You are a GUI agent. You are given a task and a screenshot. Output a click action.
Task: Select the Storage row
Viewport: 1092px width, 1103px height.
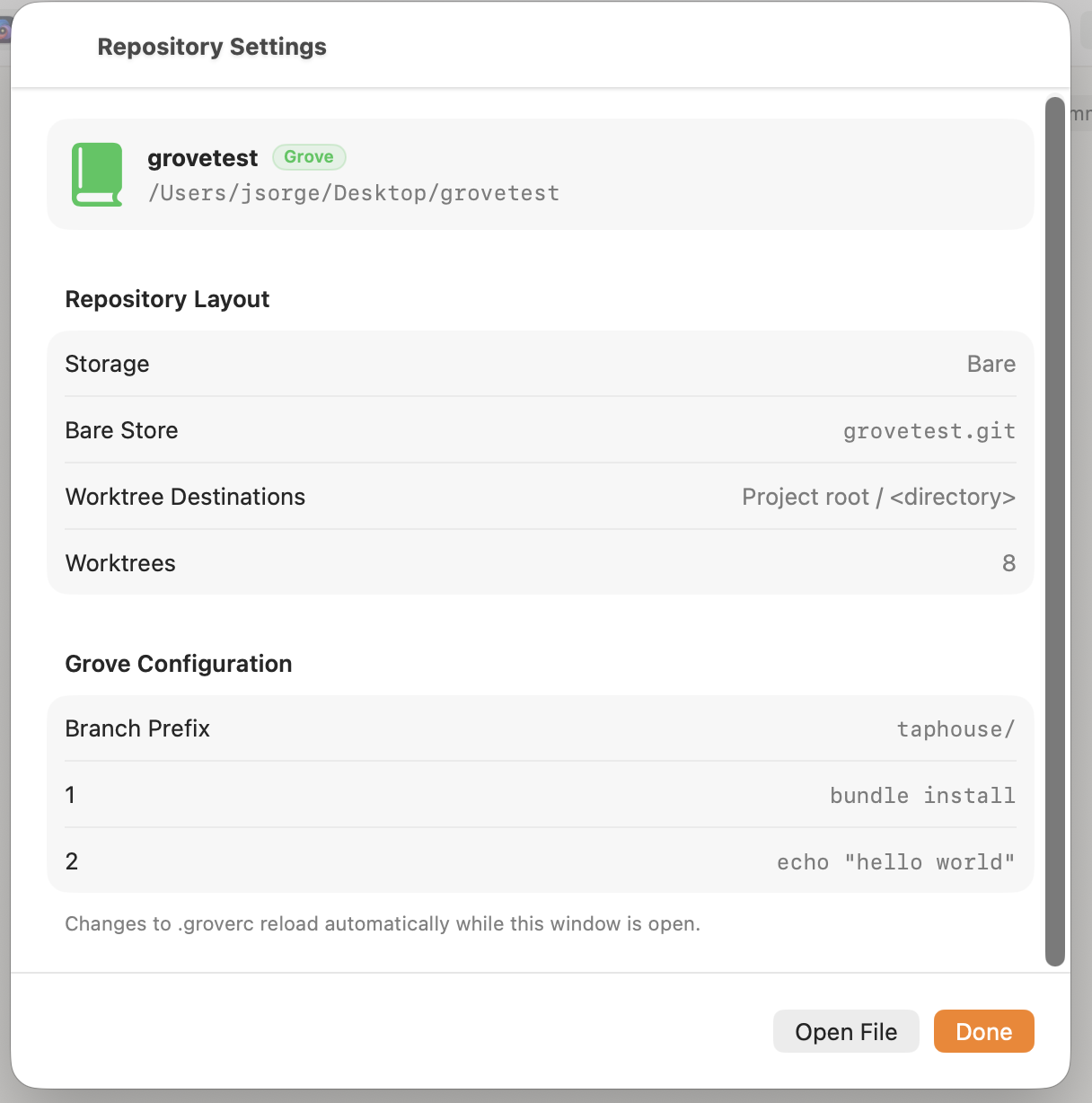(x=541, y=364)
